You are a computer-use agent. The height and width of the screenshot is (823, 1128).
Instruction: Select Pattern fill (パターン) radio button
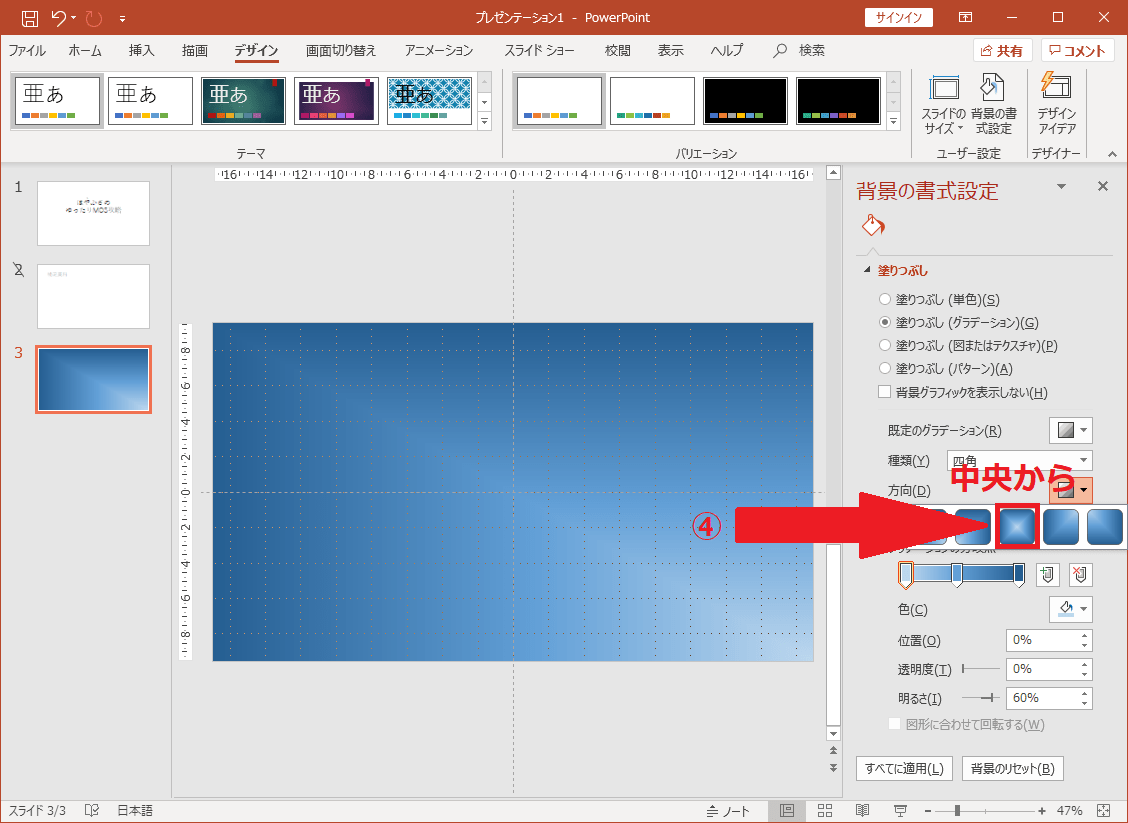point(885,368)
